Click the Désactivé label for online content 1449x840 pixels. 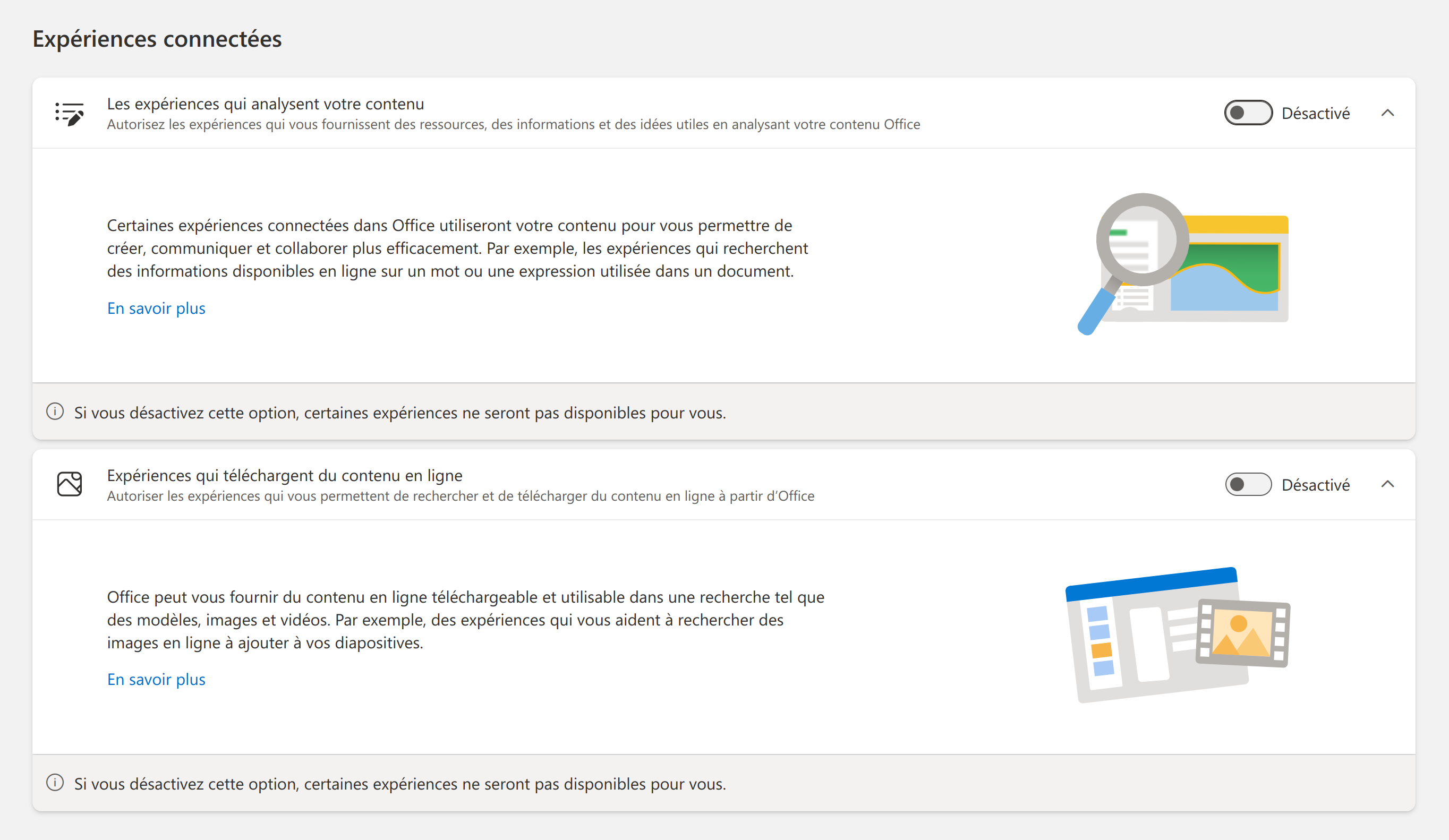pos(1316,485)
